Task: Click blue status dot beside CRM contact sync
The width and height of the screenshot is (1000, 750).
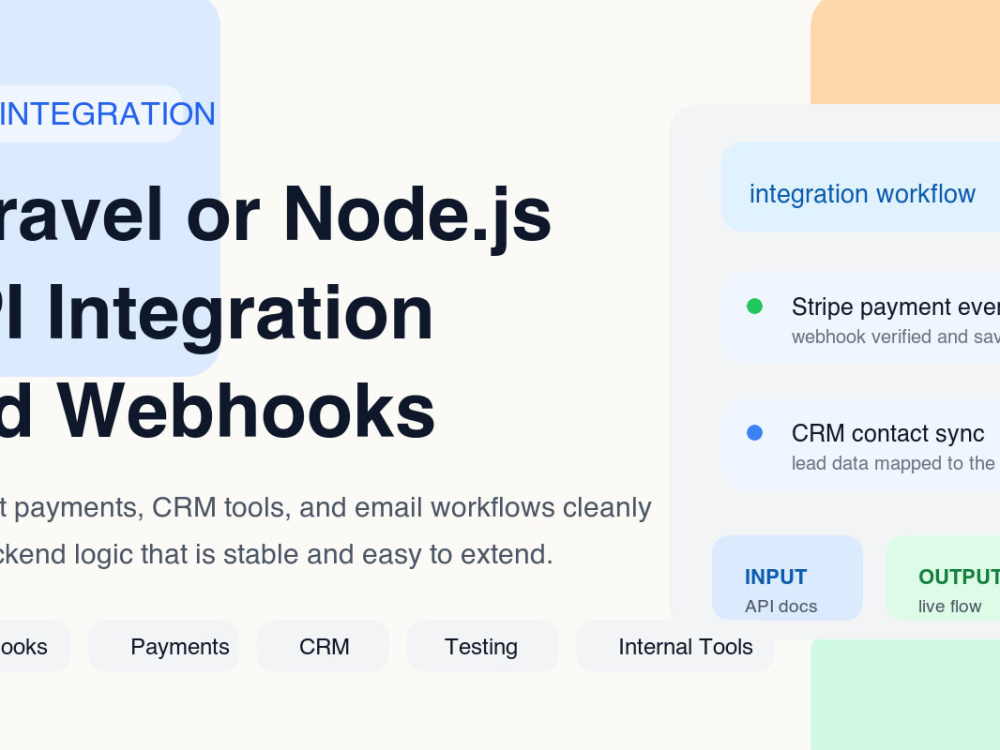Action: (754, 433)
